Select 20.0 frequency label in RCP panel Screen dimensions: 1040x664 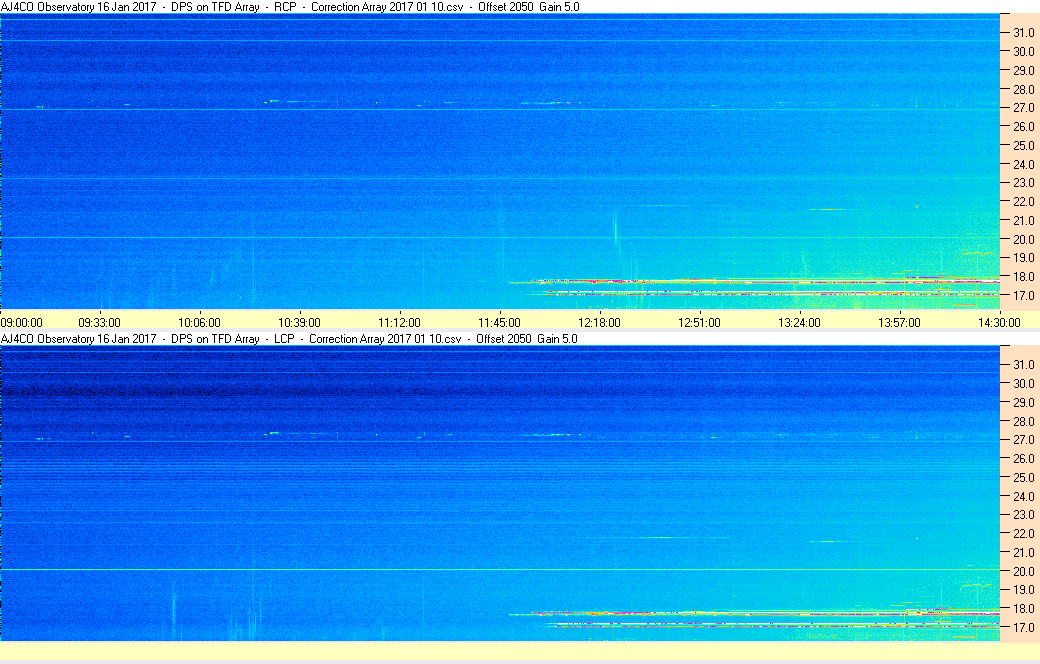click(1023, 239)
